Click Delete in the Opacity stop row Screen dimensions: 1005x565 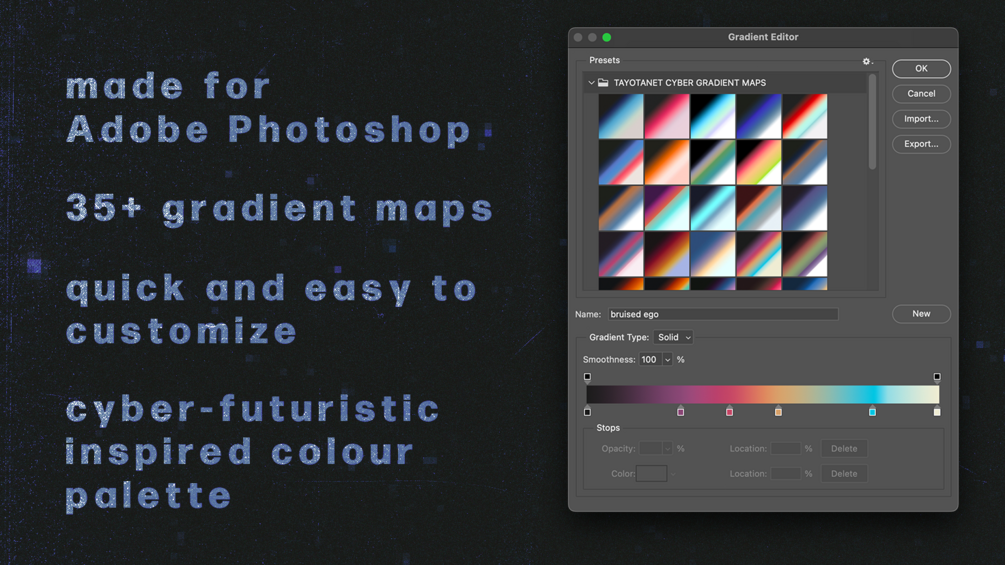point(844,448)
